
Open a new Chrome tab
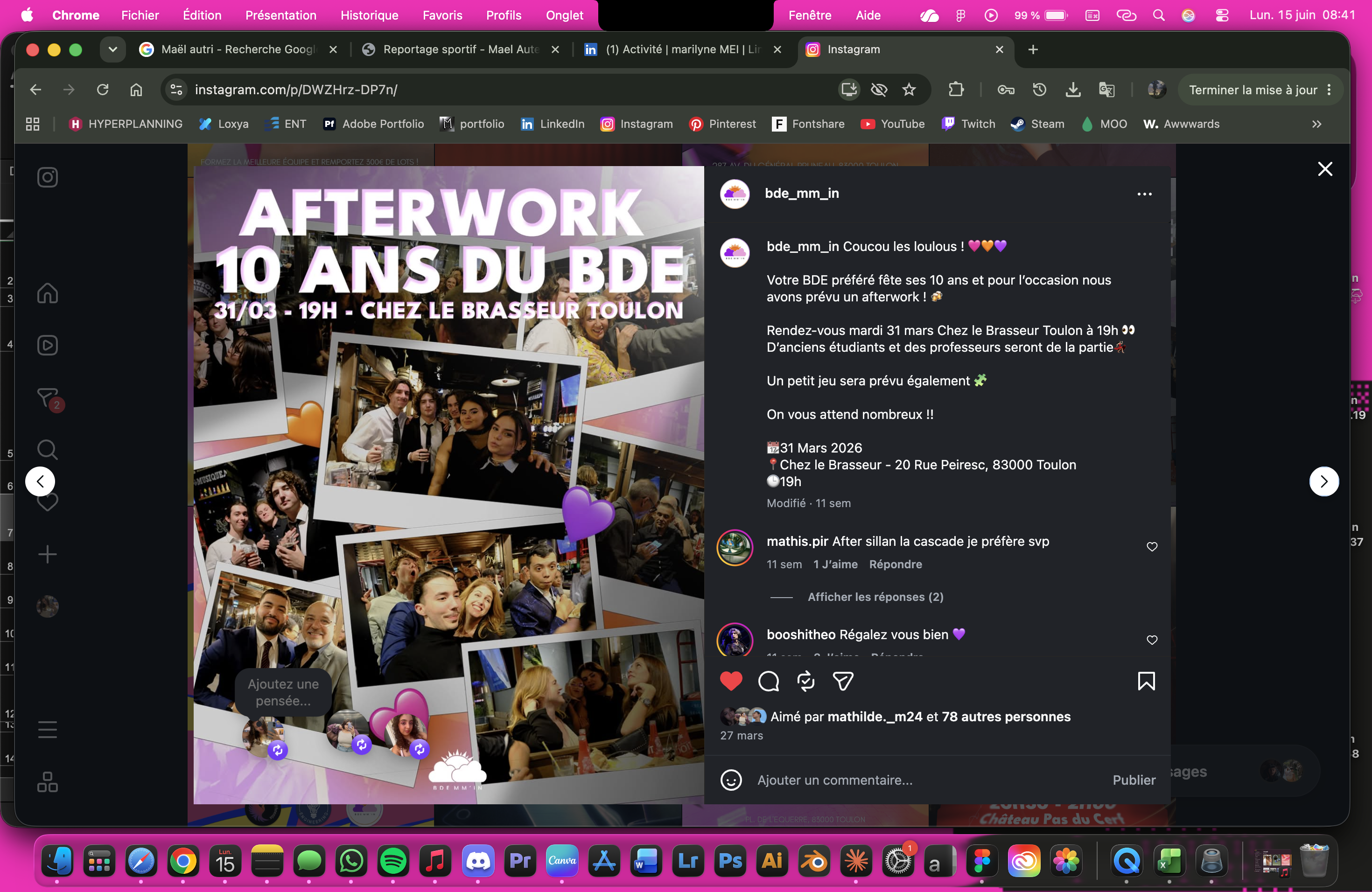coord(1032,49)
